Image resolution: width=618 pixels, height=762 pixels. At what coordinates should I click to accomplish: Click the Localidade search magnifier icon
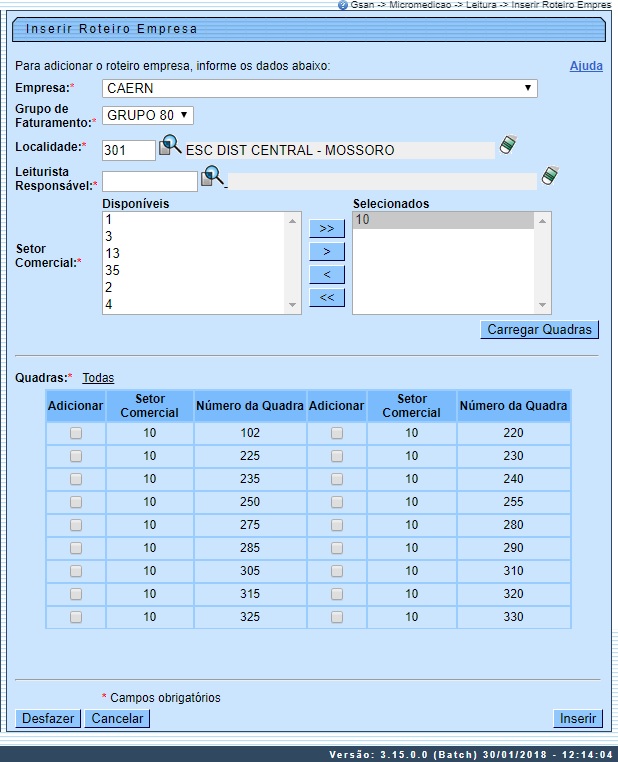point(171,147)
